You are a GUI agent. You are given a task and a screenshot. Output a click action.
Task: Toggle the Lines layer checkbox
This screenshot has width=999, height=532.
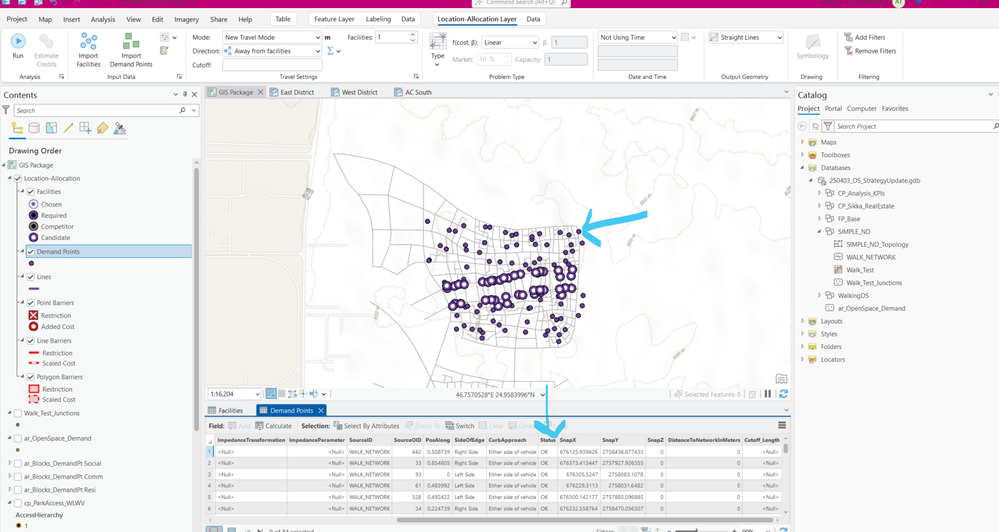point(31,277)
